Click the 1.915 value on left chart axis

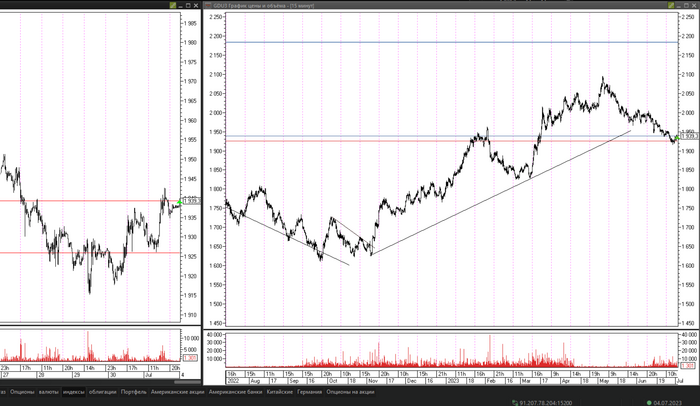(x=192, y=295)
